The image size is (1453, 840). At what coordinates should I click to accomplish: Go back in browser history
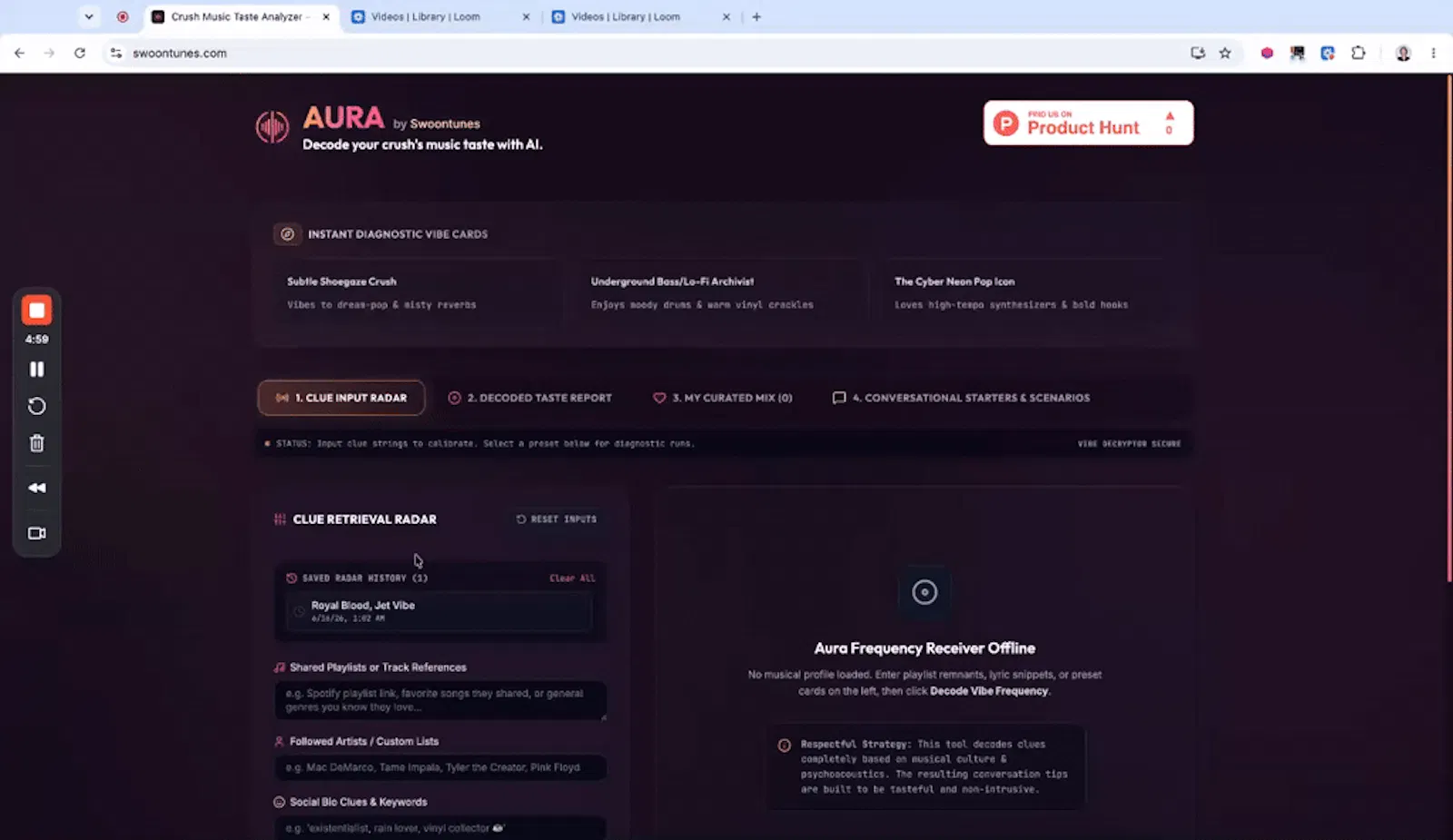coord(19,53)
